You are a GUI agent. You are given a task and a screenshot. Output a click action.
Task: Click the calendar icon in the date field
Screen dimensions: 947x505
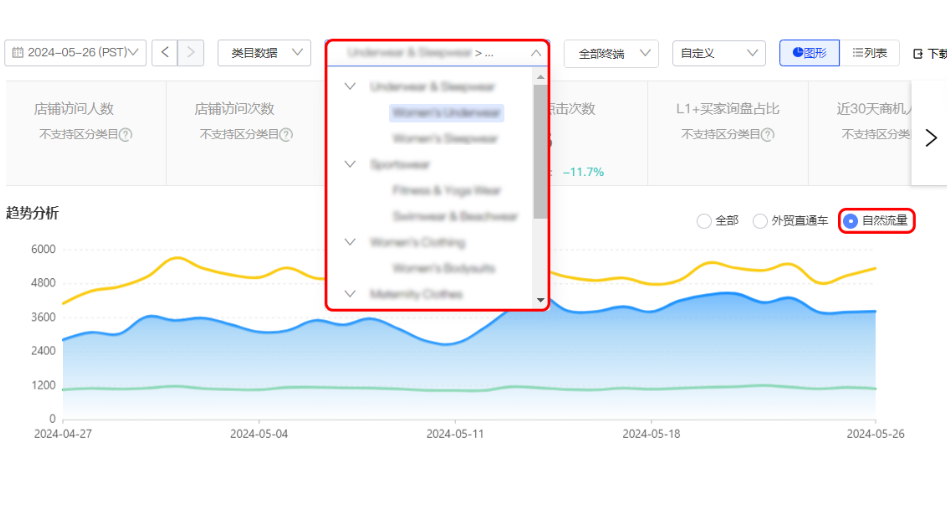click(x=18, y=53)
